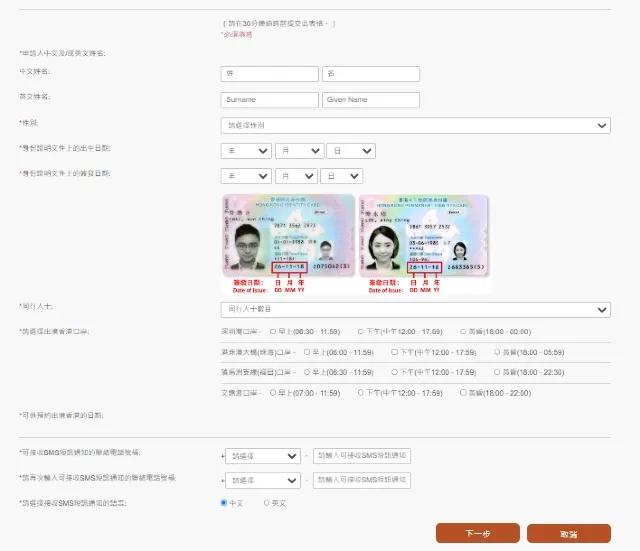Click the old-style Hong Kong ID card sample image
The image size is (640, 551).
[287, 235]
